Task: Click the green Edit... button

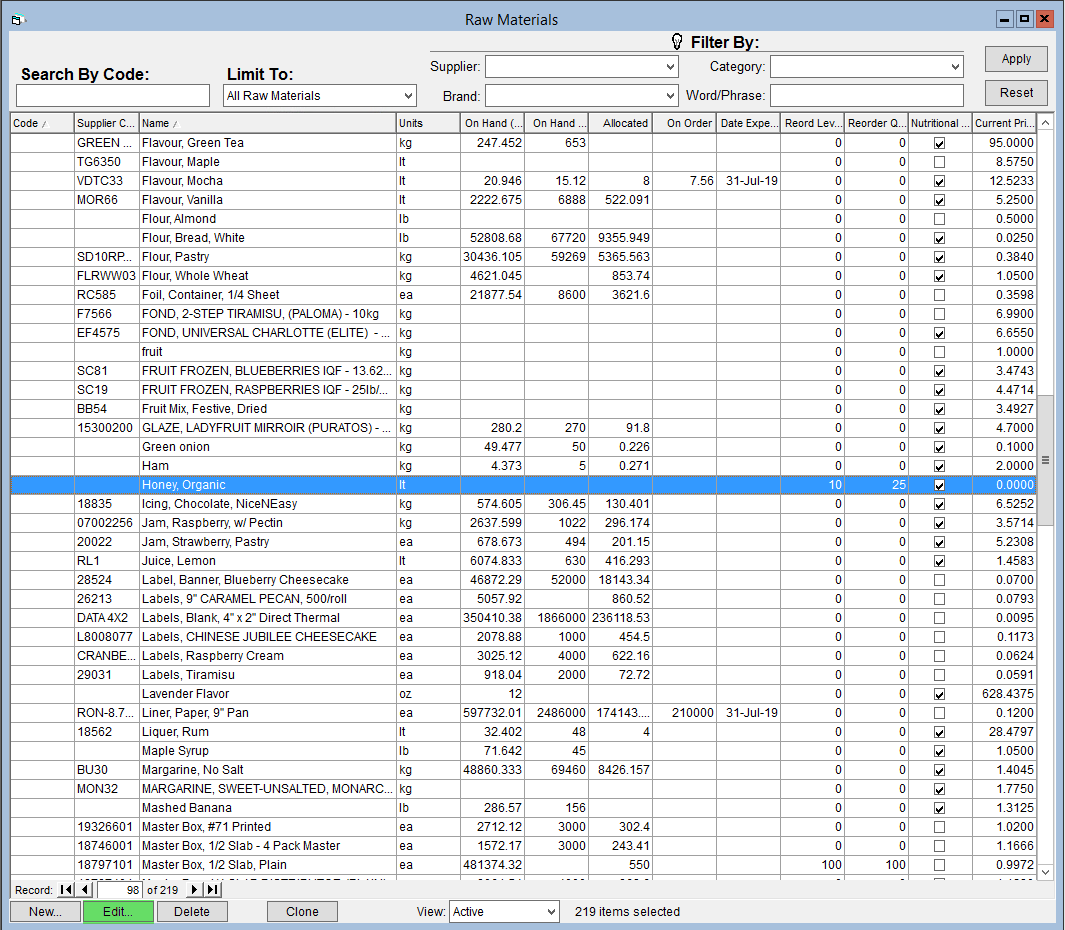Action: pyautogui.click(x=118, y=912)
